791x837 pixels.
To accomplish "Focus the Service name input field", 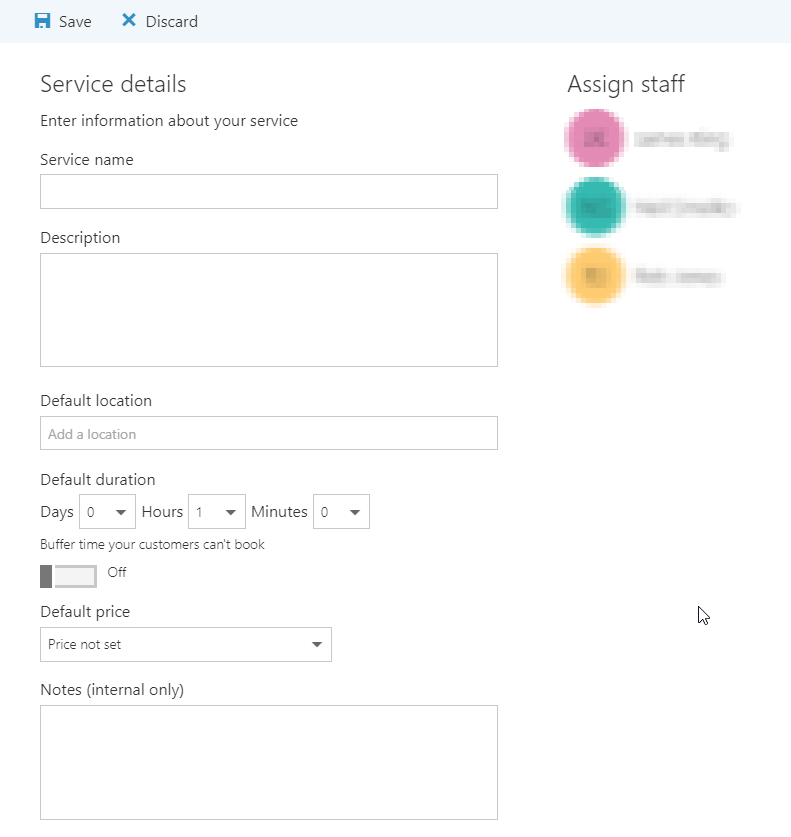I will pyautogui.click(x=269, y=192).
